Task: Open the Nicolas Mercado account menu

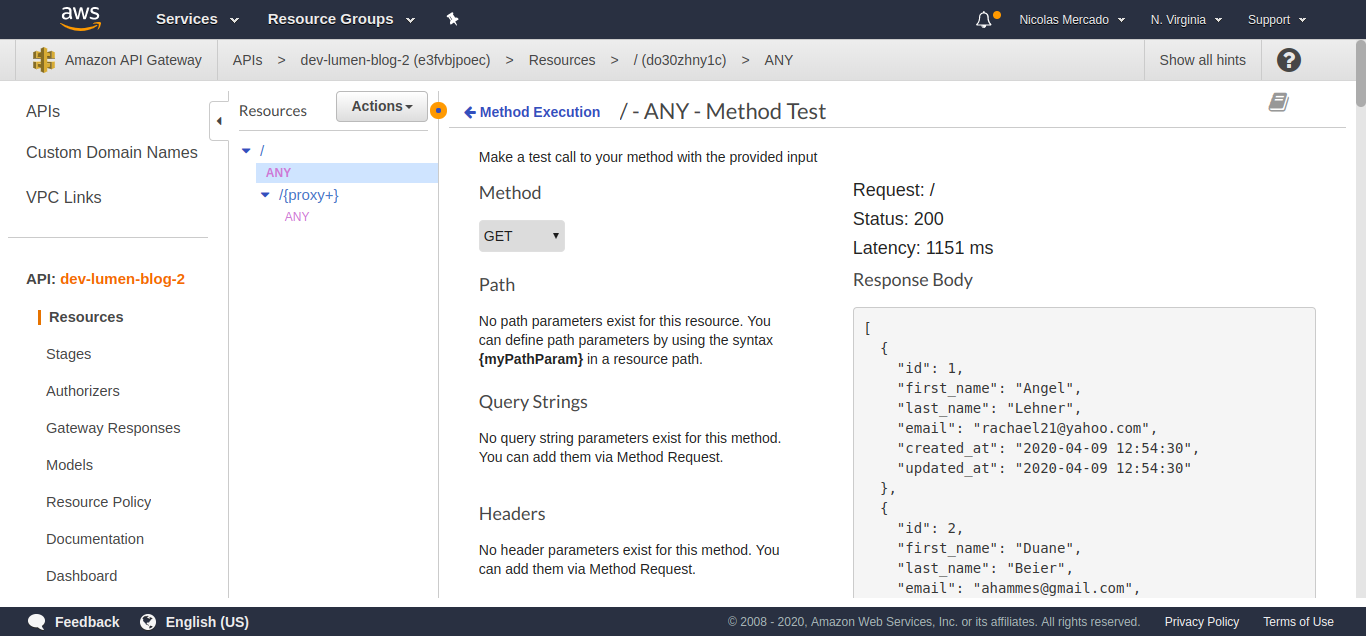Action: point(1072,19)
